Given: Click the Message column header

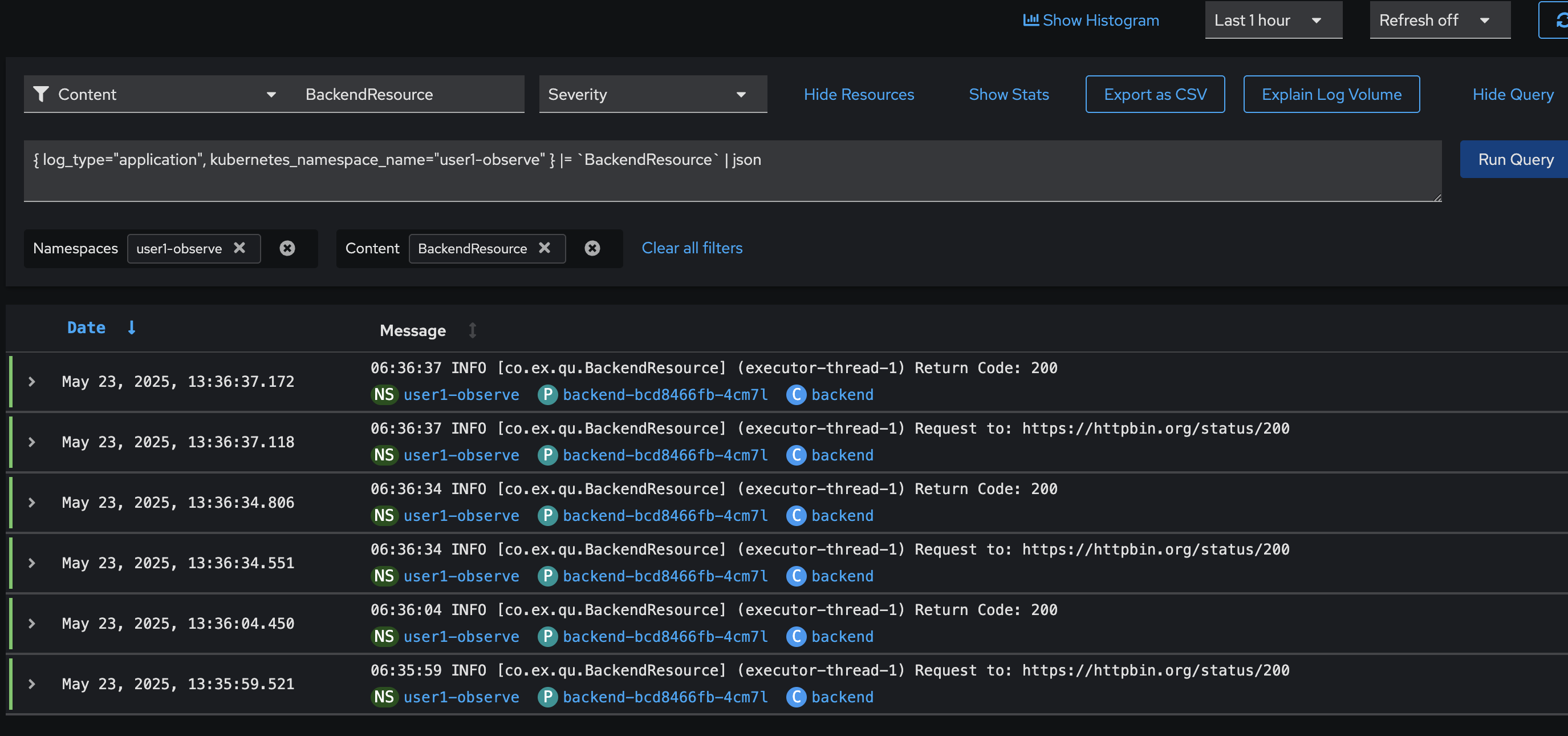Looking at the screenshot, I should 413,330.
